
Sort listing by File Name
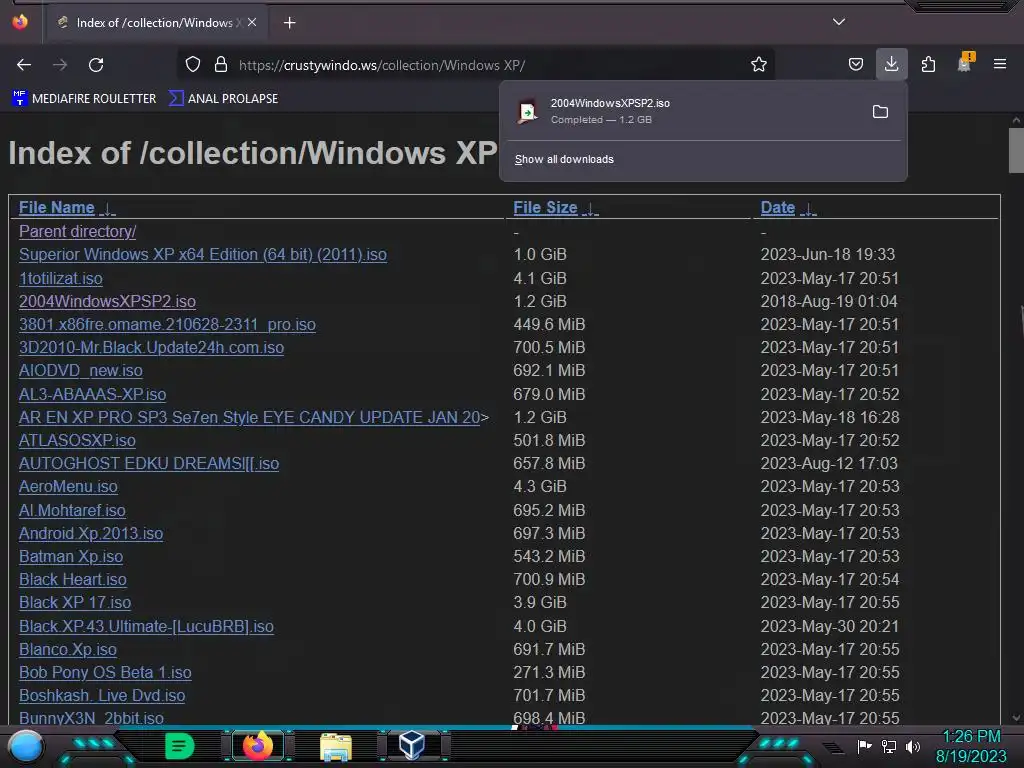pyautogui.click(x=57, y=208)
